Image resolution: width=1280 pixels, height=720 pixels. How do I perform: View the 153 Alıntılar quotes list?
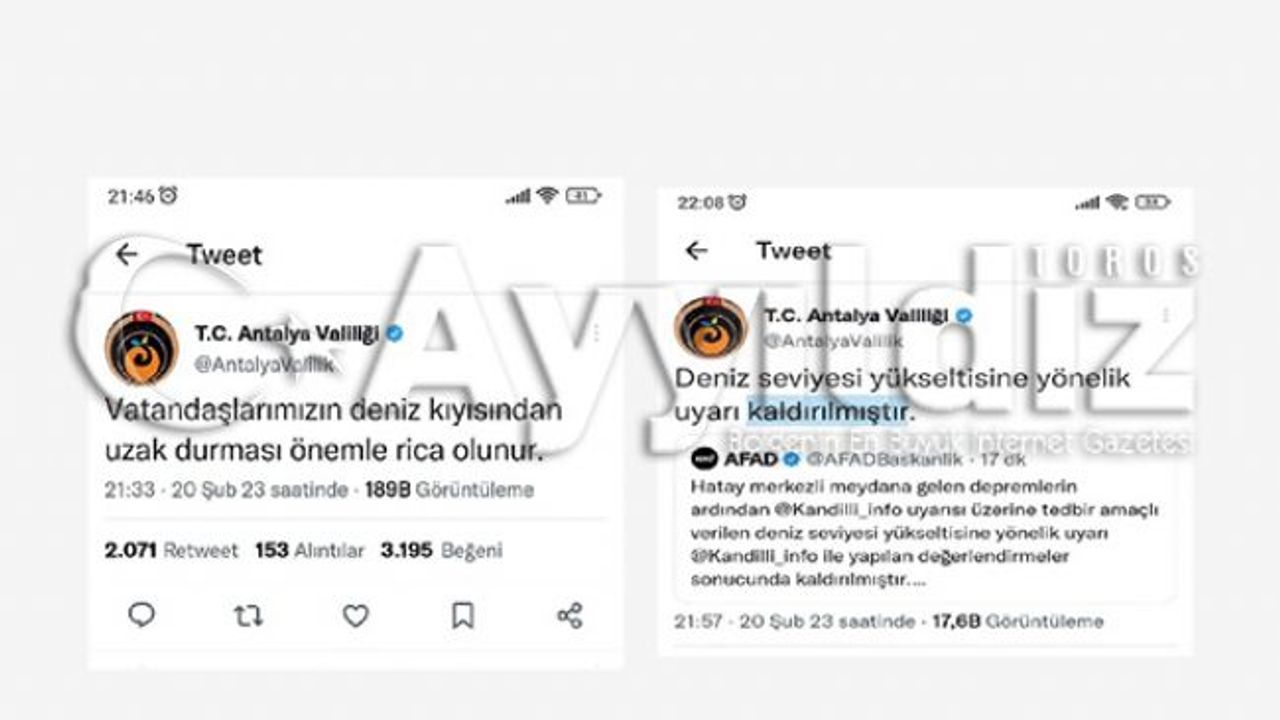tap(310, 550)
